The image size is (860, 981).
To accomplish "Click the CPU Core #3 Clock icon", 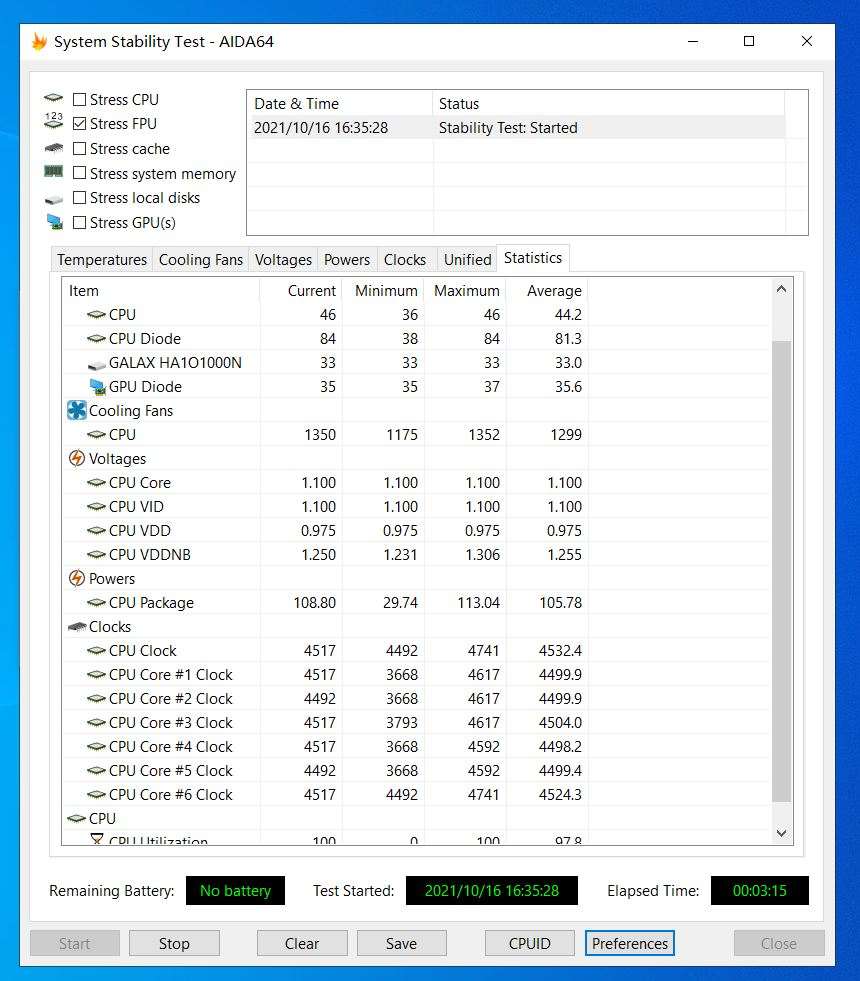I will 96,723.
